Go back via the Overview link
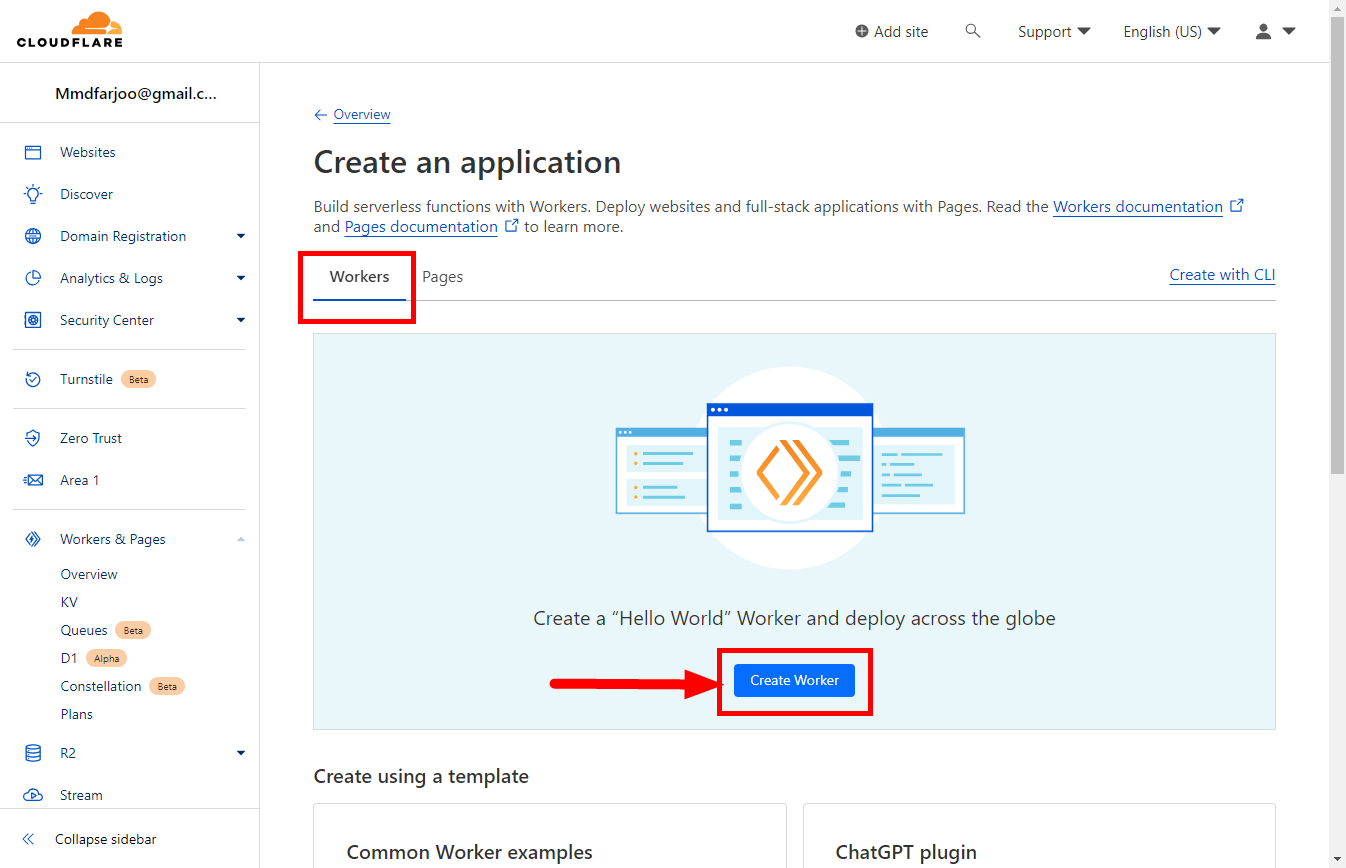Screen dimensions: 1346x868 tap(362, 115)
